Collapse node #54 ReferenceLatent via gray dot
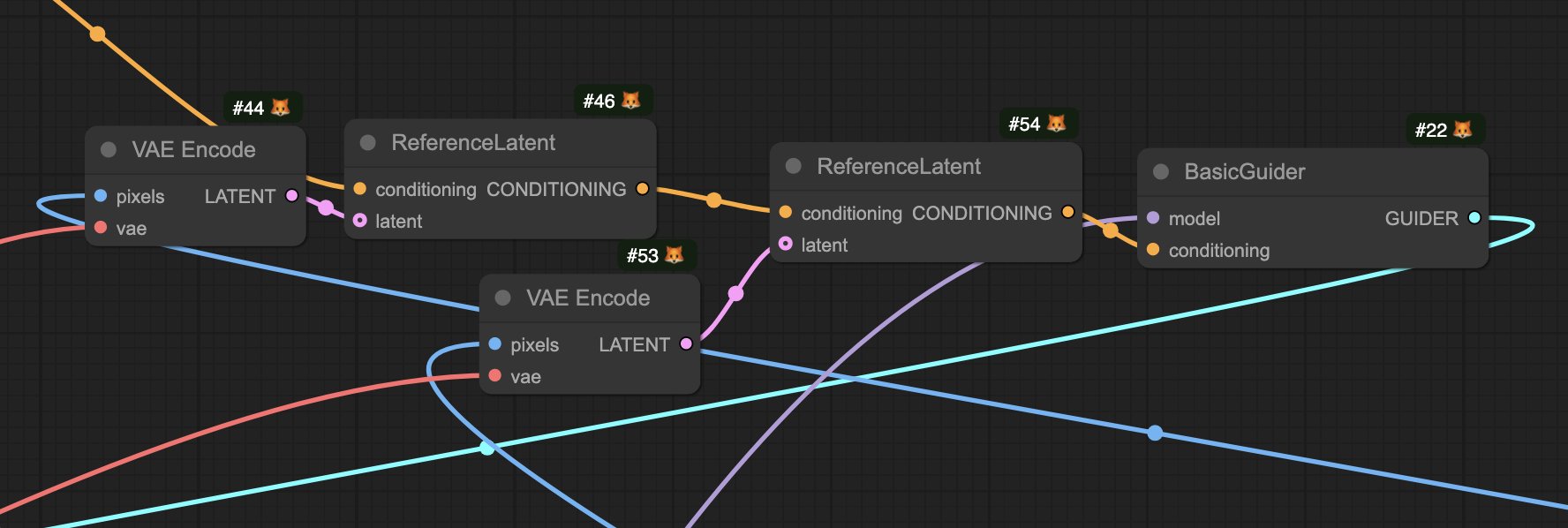1568x528 pixels. [793, 166]
